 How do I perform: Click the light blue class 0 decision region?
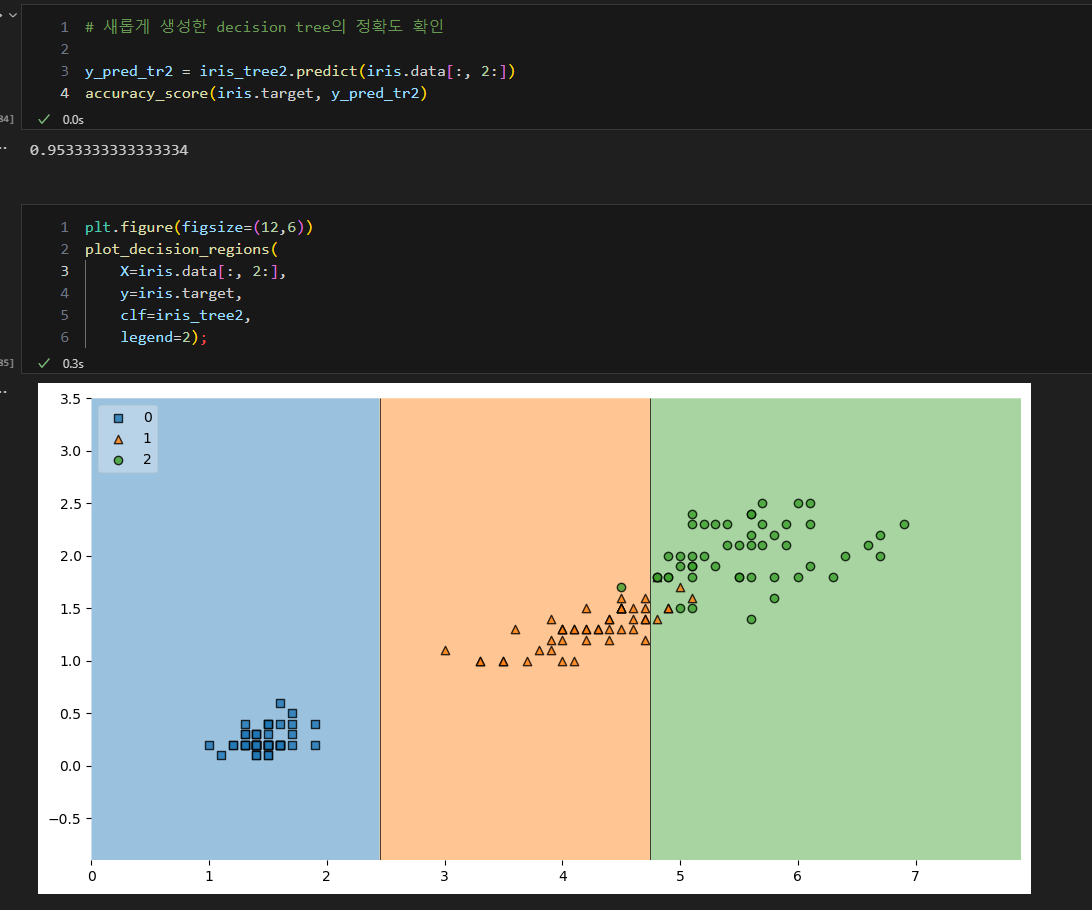click(x=235, y=557)
